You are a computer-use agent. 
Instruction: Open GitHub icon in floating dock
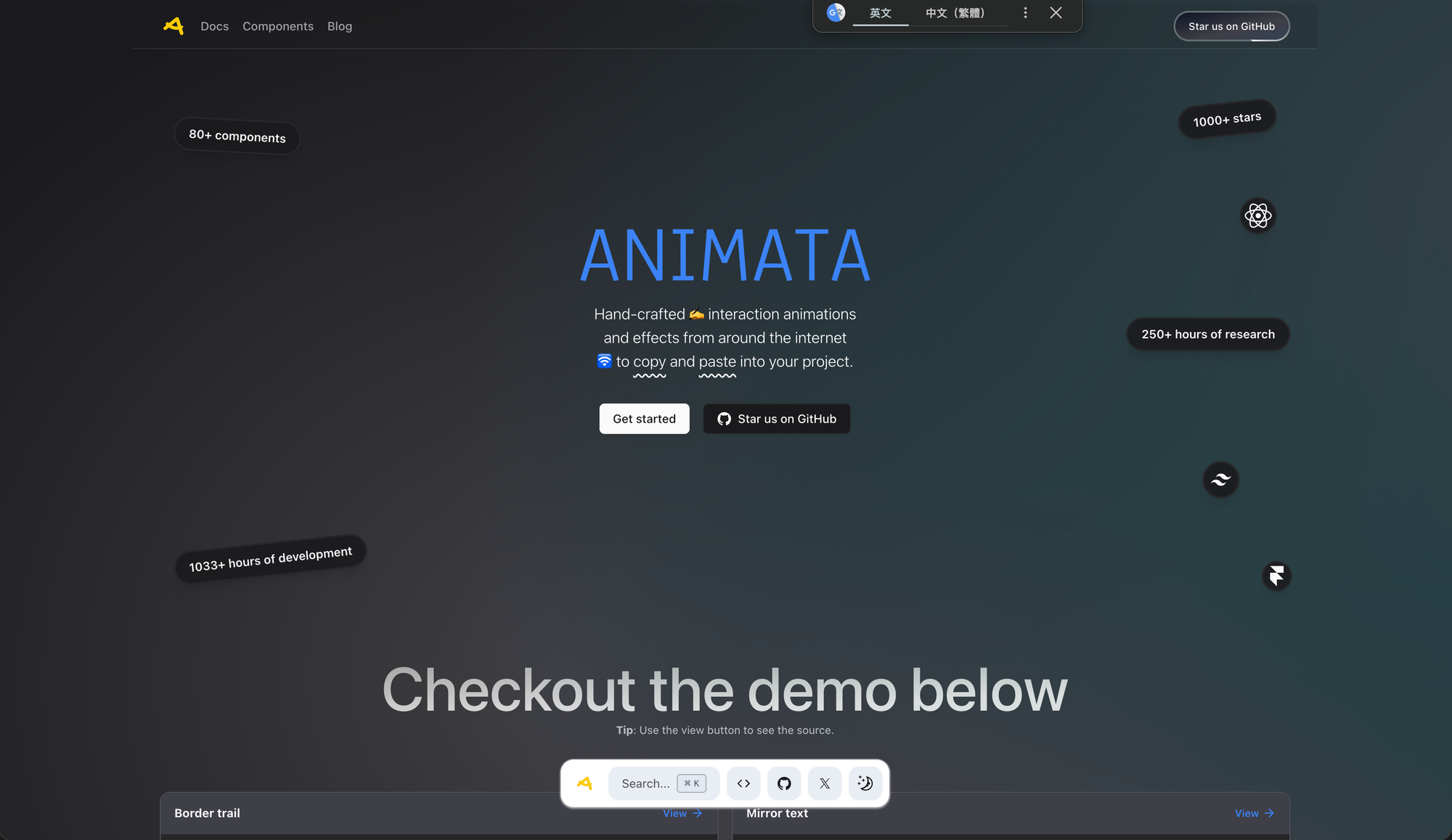pyautogui.click(x=784, y=783)
